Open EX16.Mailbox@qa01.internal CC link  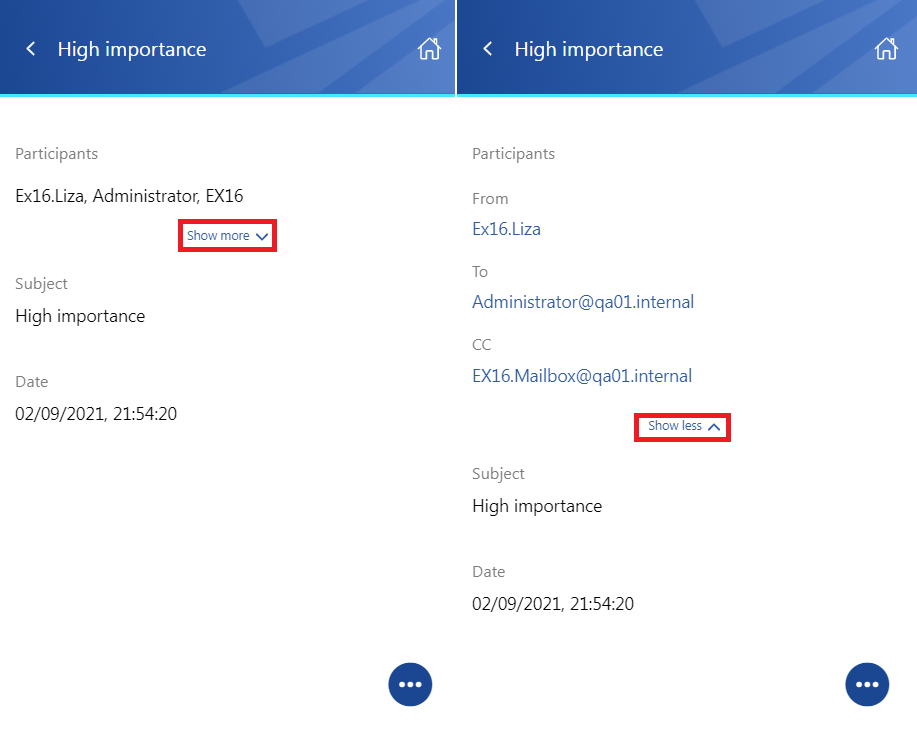pos(582,375)
